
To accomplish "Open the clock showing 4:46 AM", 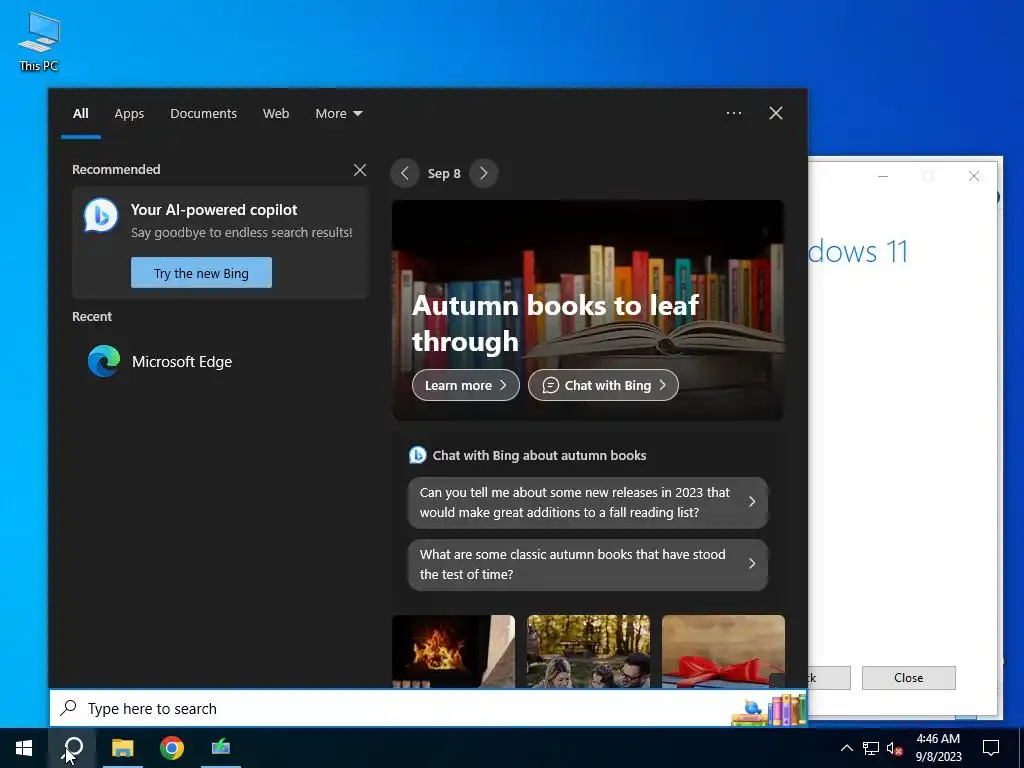I will 938,748.
